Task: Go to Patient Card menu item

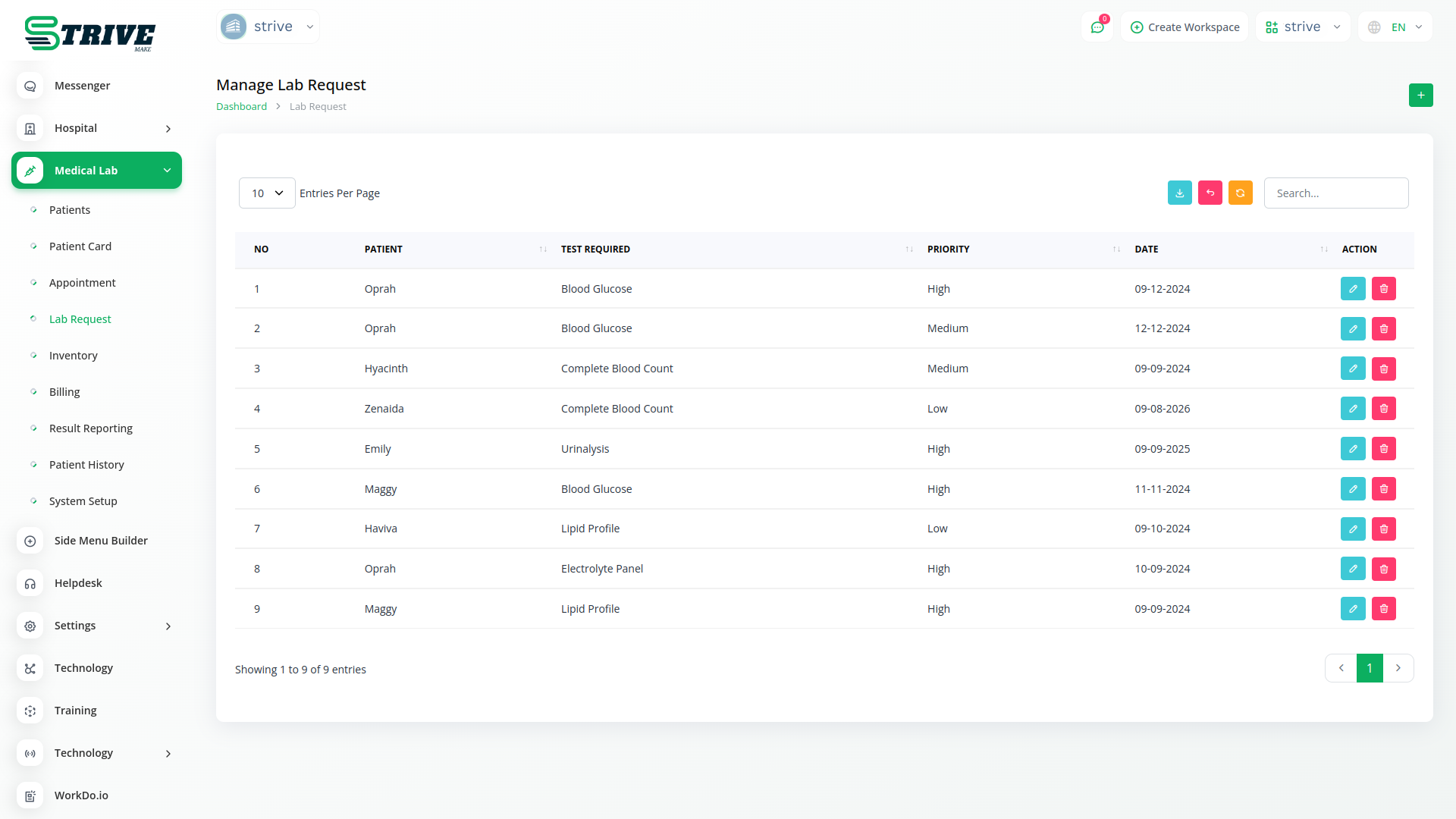Action: tap(80, 246)
